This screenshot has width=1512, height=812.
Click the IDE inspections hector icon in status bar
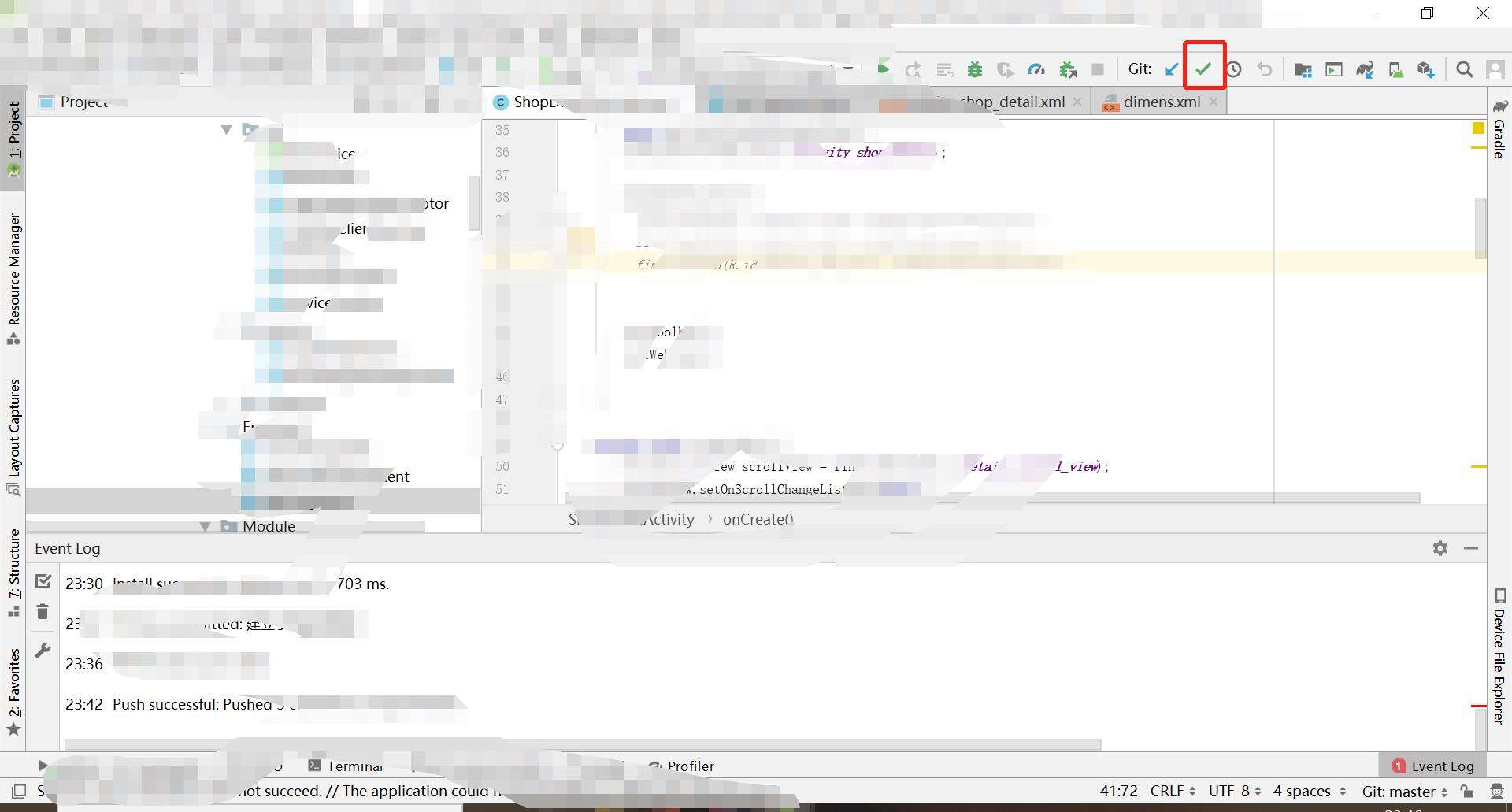(x=1497, y=791)
